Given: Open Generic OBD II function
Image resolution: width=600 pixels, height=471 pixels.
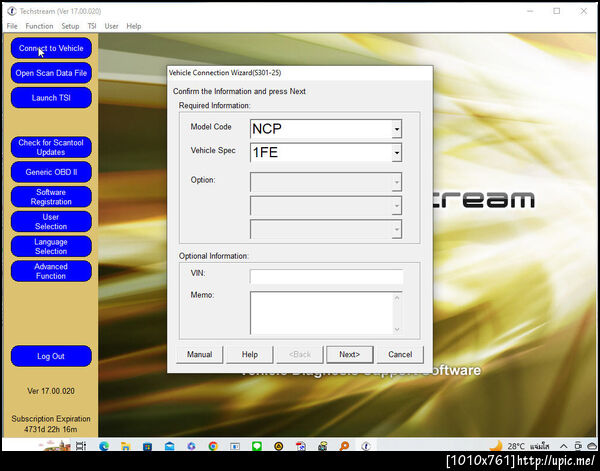Looking at the screenshot, I should (x=51, y=172).
